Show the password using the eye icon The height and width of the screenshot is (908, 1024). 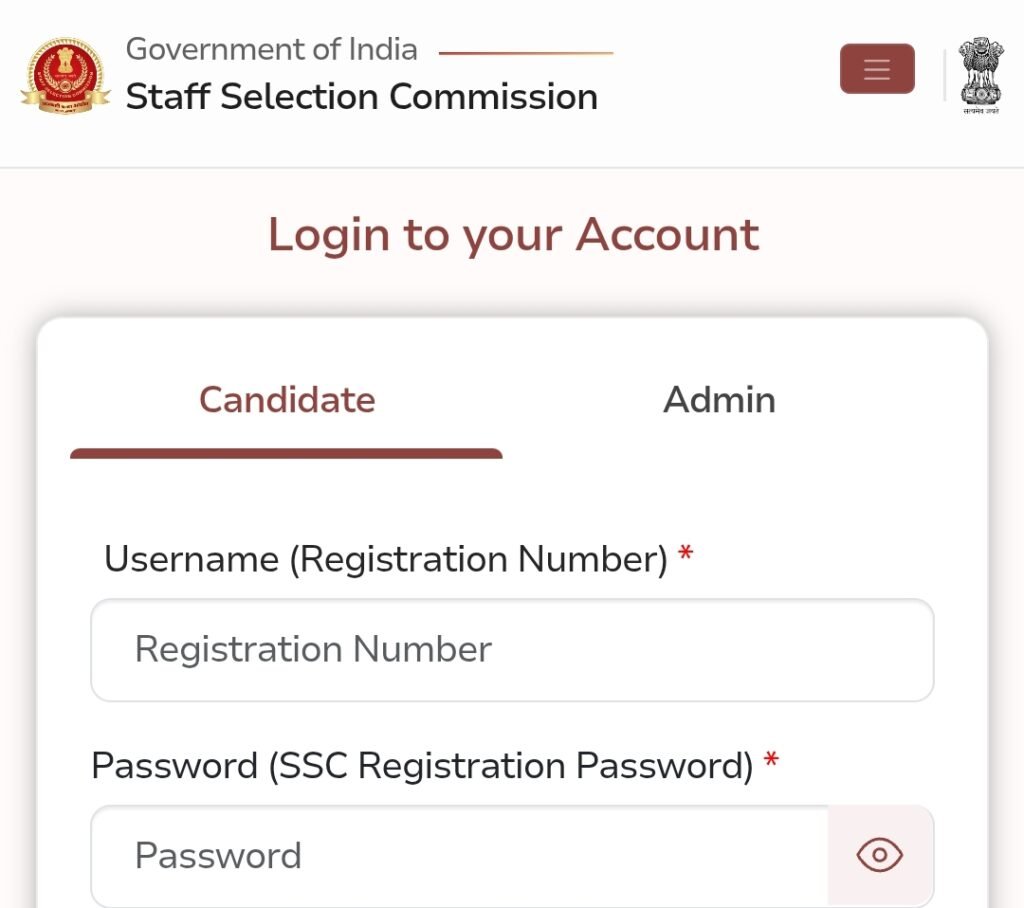(880, 855)
